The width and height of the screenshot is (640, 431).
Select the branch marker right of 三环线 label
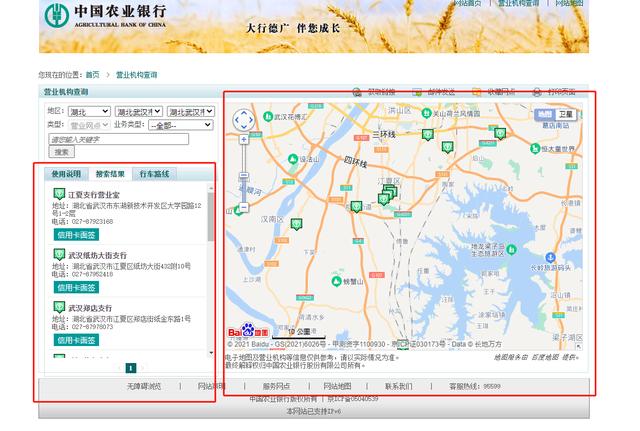427,134
